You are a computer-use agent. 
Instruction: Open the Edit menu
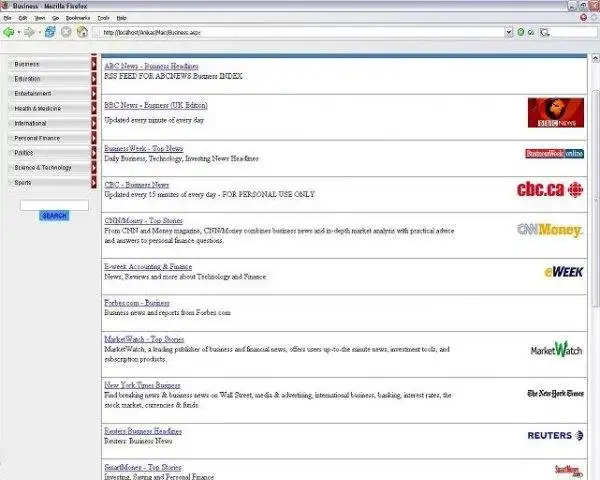[x=23, y=18]
